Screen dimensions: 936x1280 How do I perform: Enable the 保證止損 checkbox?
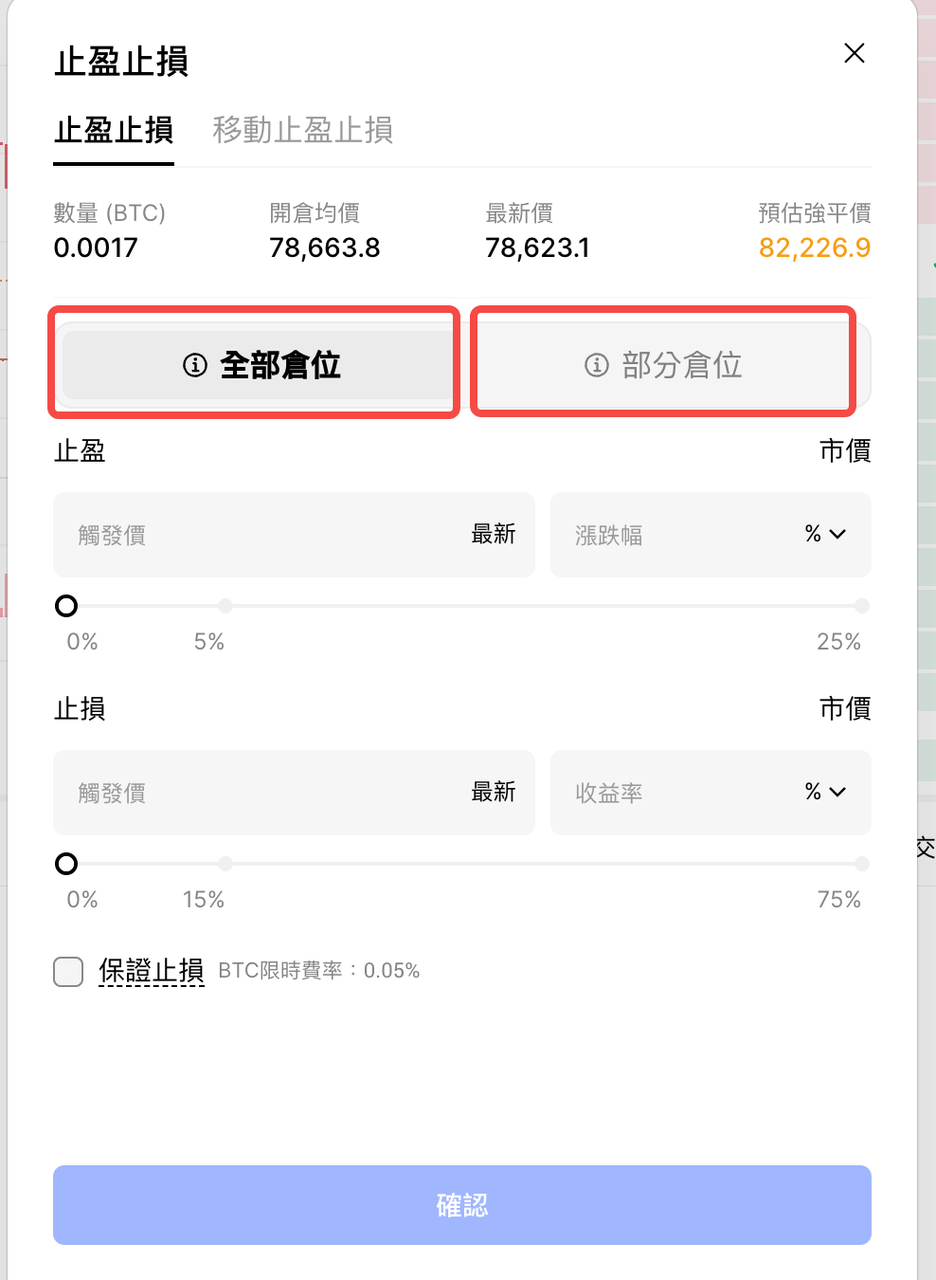click(x=68, y=971)
